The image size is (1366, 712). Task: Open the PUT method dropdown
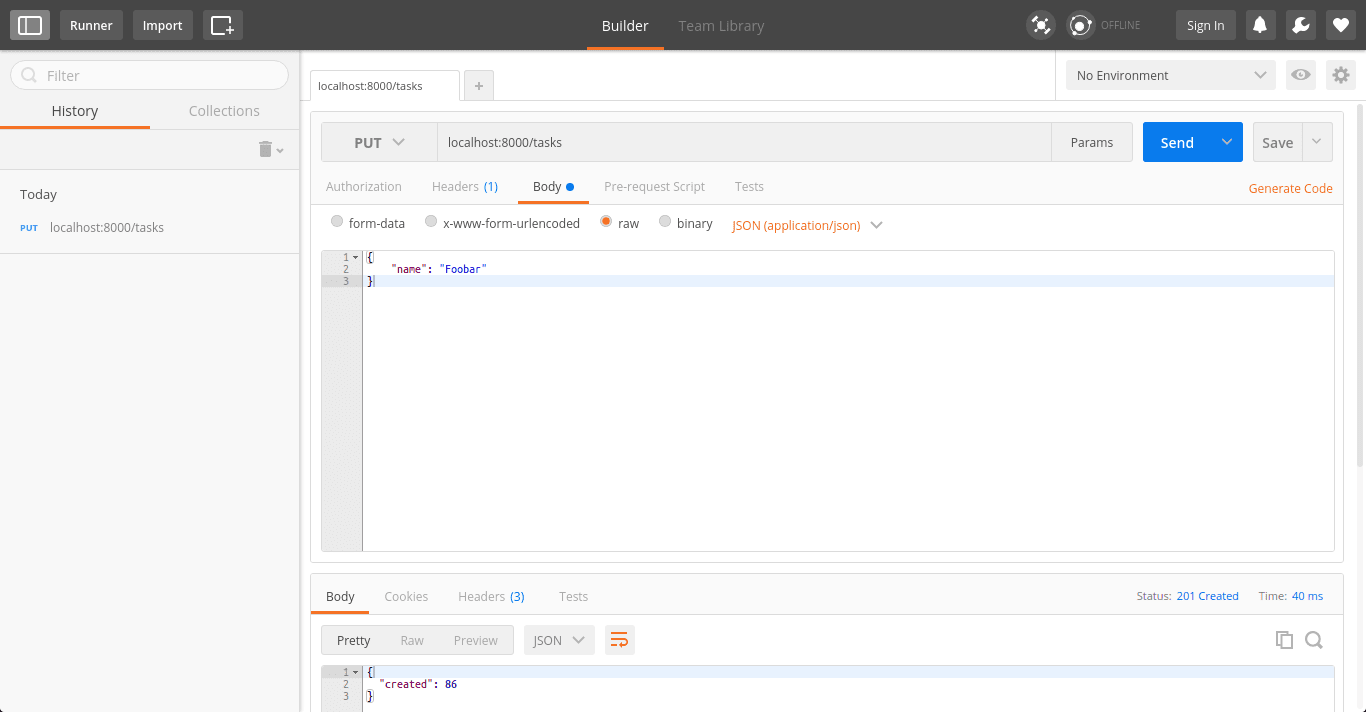coord(379,142)
